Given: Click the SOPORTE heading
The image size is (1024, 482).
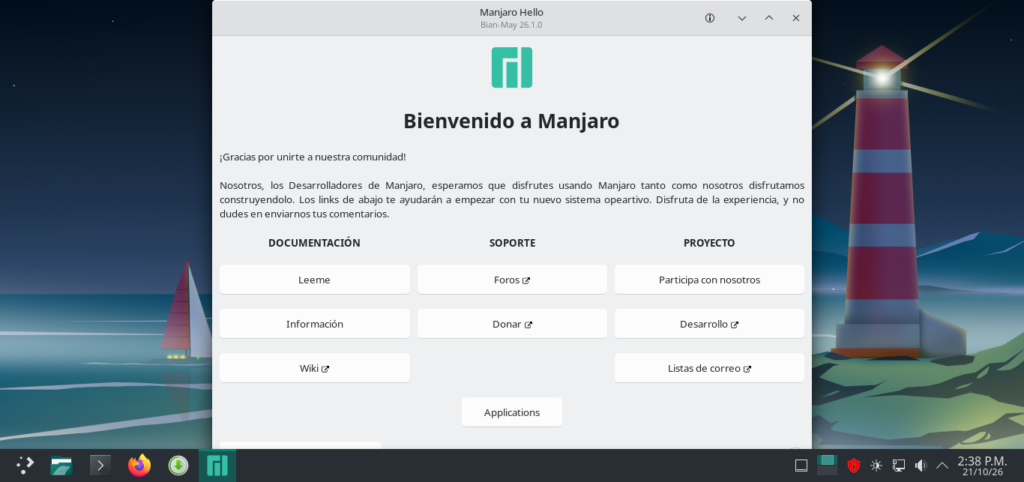Looking at the screenshot, I should pos(512,243).
